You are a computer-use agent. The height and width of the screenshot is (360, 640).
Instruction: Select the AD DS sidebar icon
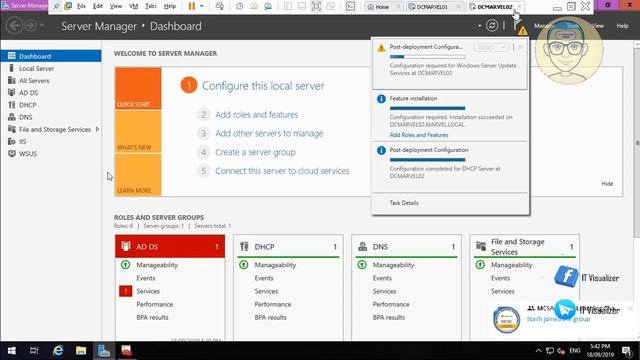point(11,93)
